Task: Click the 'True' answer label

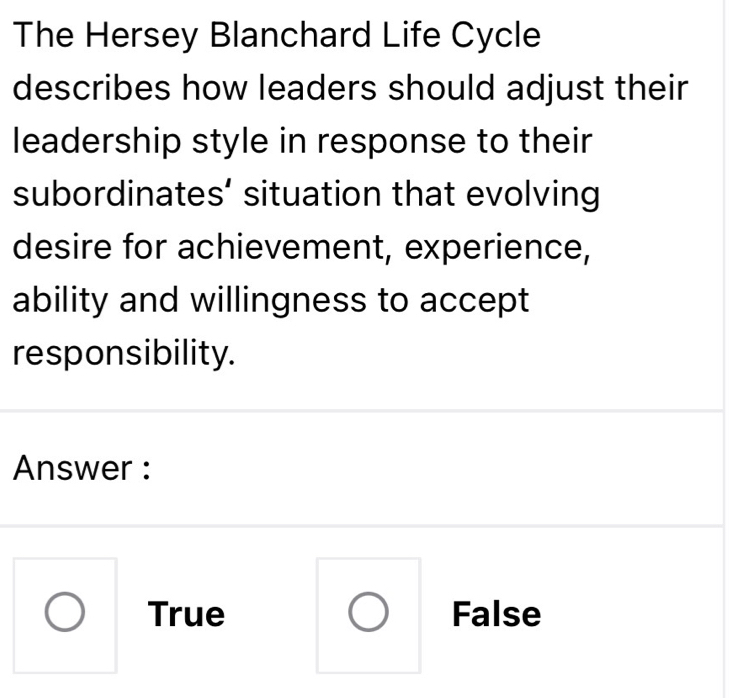Action: click(186, 614)
